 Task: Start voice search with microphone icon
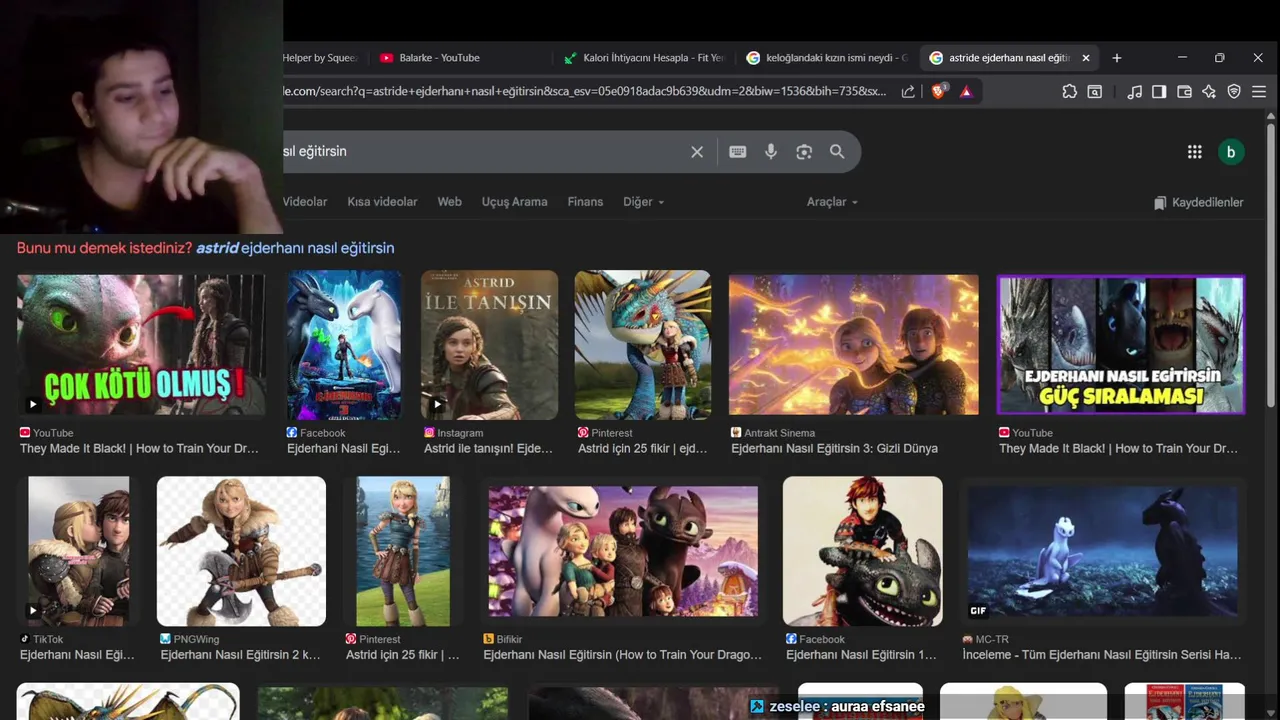click(x=771, y=152)
